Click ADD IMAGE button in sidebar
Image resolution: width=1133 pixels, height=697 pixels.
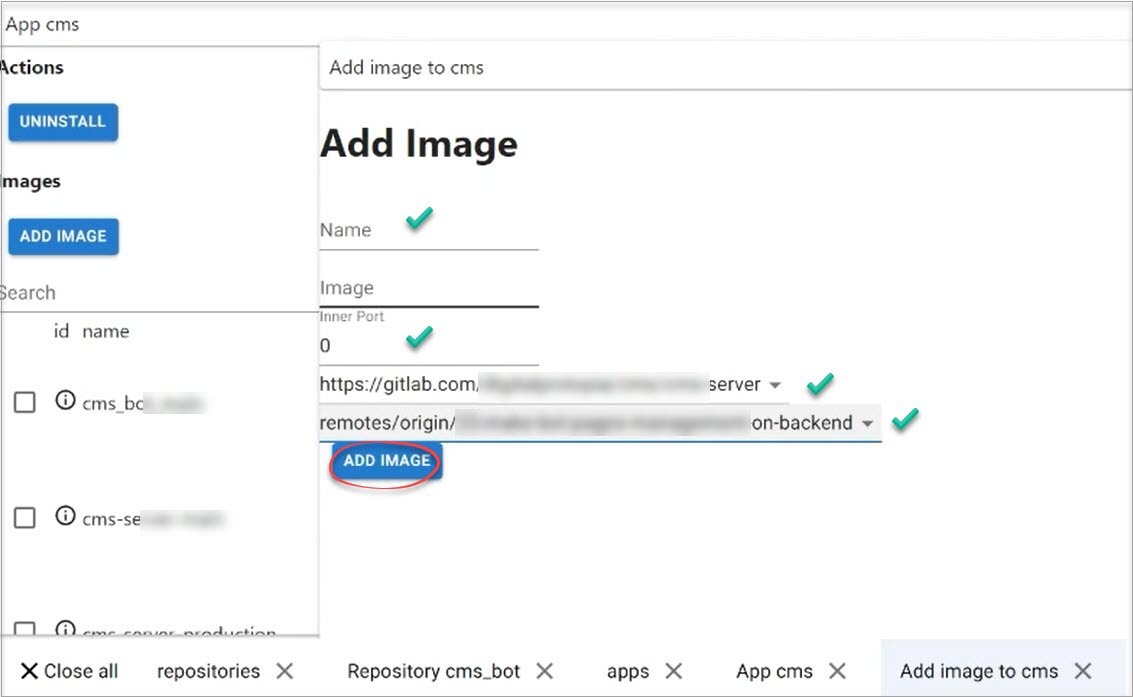(63, 237)
